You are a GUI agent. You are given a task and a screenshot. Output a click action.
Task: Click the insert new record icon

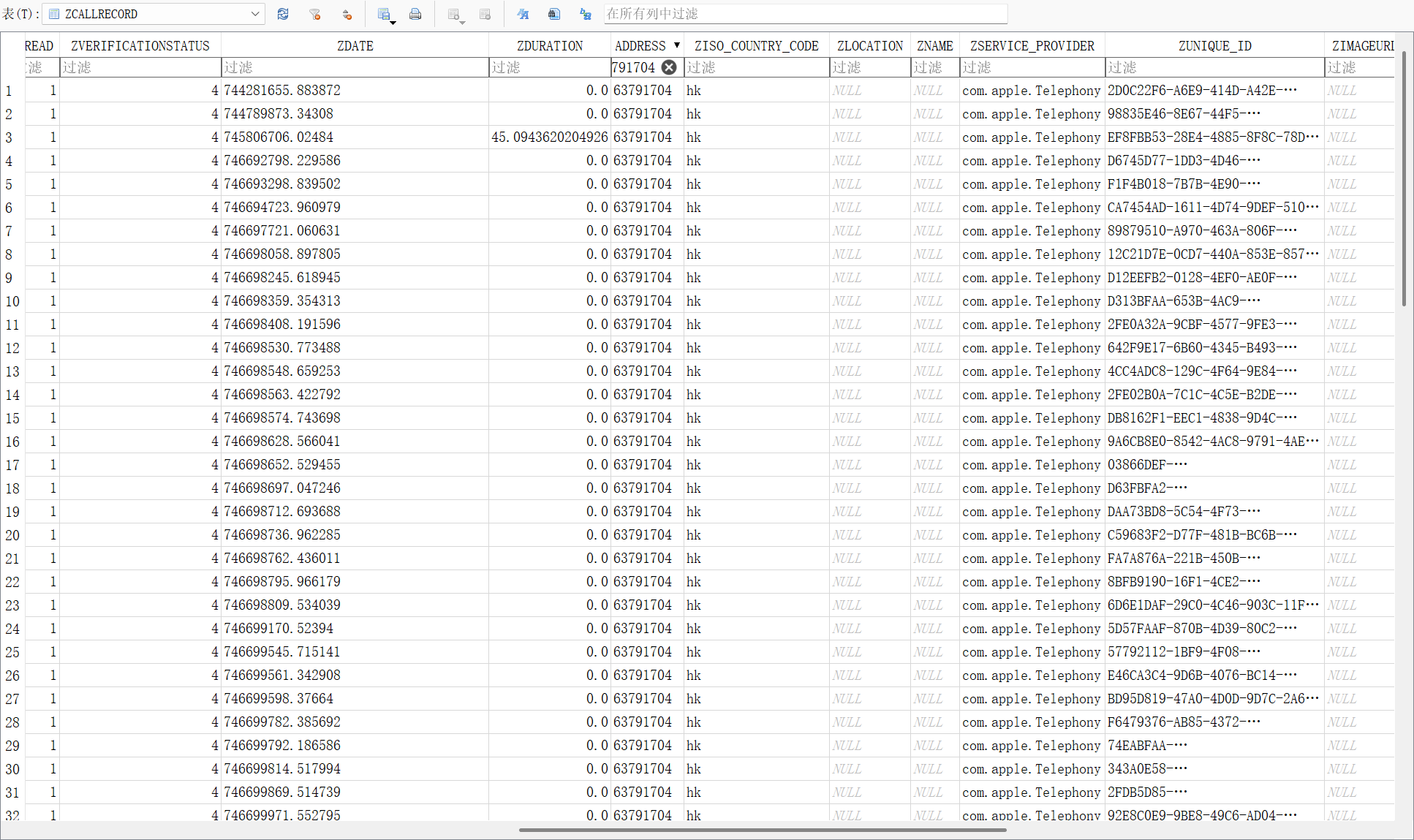tap(453, 14)
